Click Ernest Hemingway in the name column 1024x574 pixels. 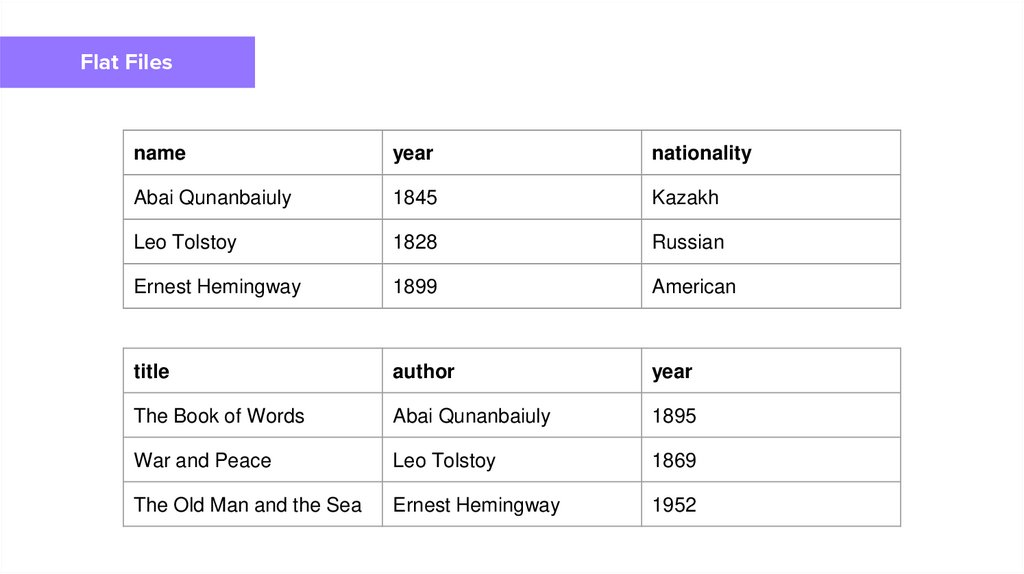(217, 286)
